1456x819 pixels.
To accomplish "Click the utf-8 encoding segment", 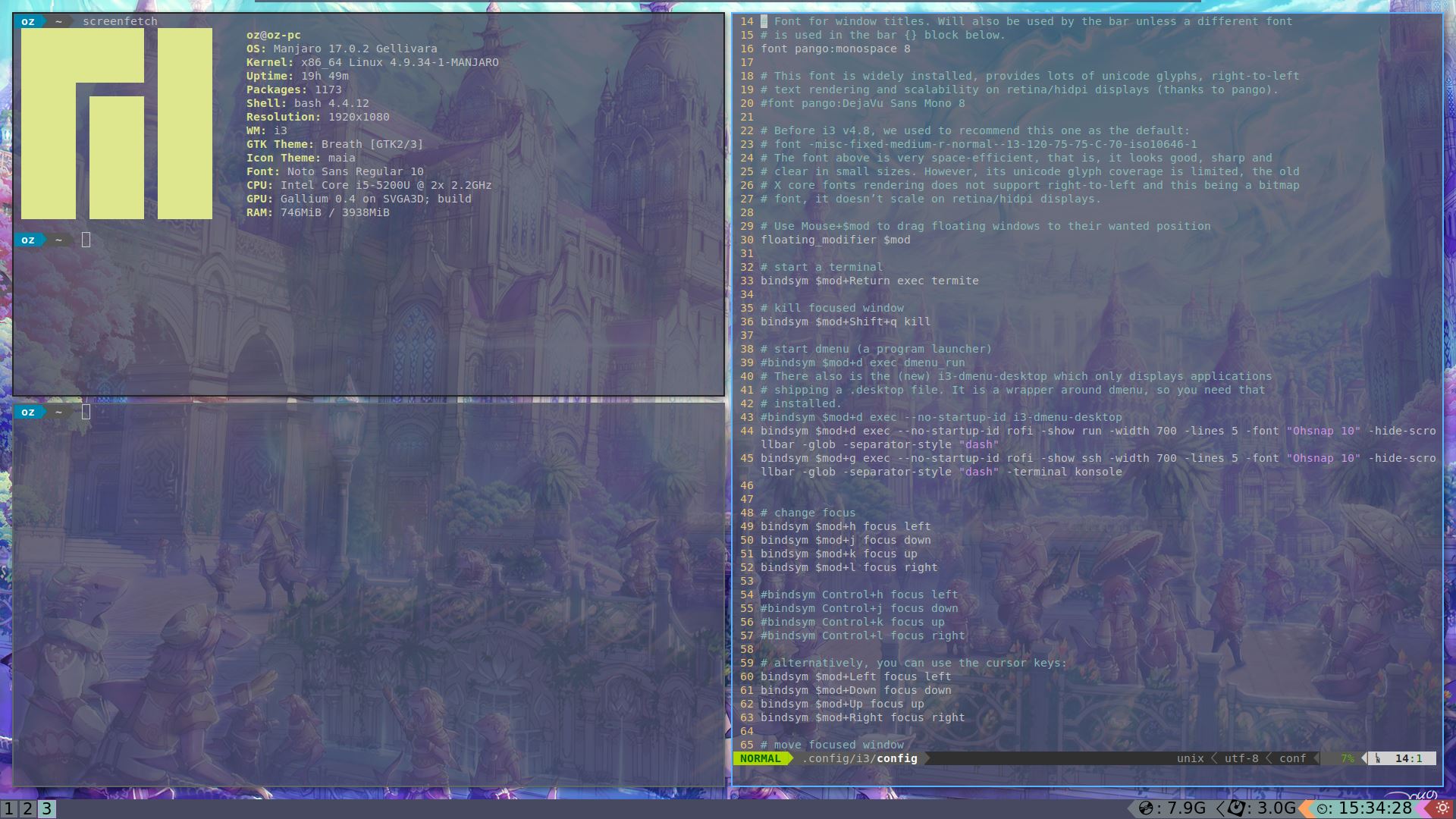I will [1241, 758].
